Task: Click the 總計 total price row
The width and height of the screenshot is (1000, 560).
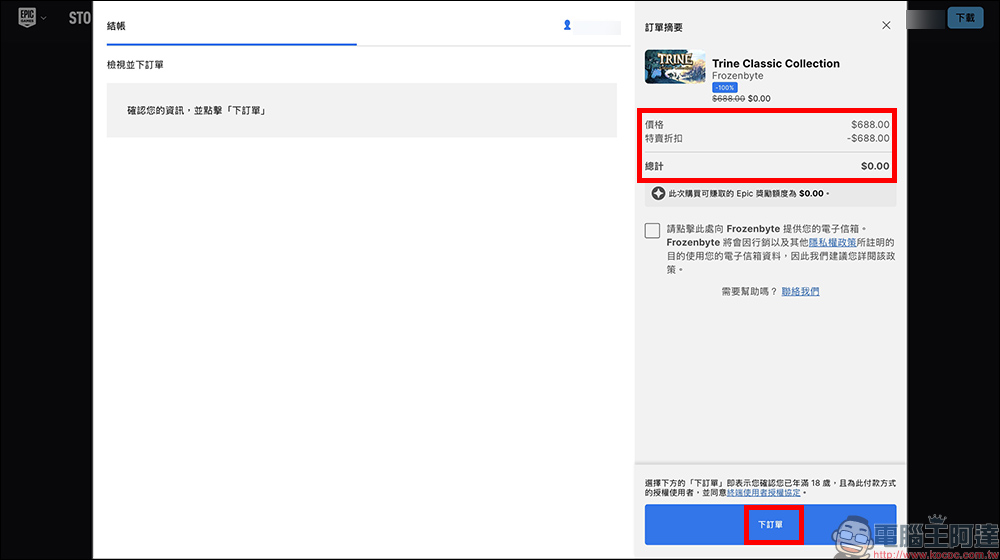Action: [768, 166]
